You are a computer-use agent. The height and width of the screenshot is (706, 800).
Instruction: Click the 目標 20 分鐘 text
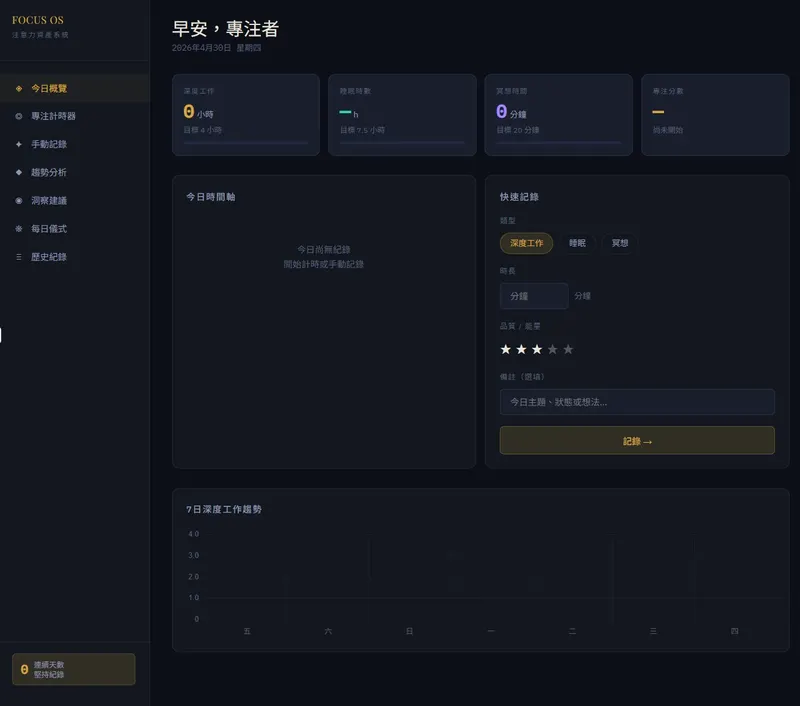tap(518, 130)
